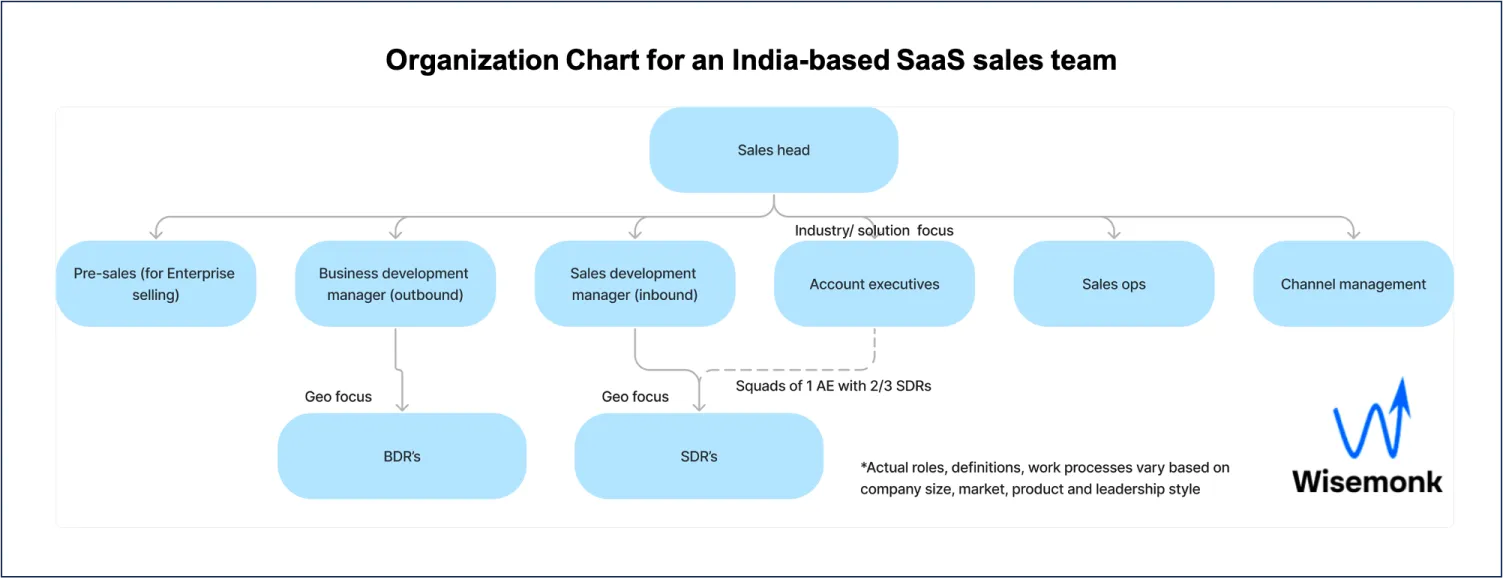The width and height of the screenshot is (1503, 578).
Task: Click the Squads of 1 AE with 2/3 SDRs label
Action: pos(833,385)
